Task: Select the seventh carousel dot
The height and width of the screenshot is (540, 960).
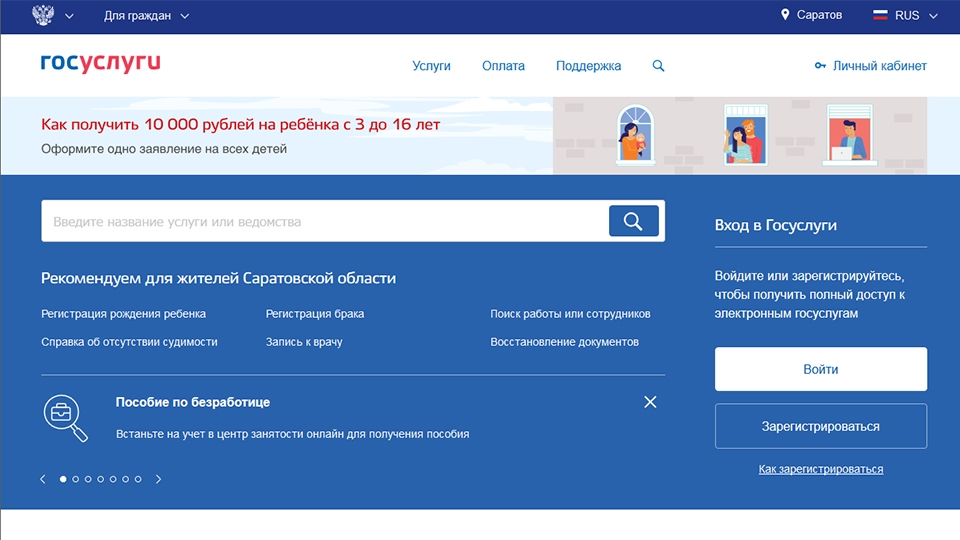Action: tap(138, 479)
